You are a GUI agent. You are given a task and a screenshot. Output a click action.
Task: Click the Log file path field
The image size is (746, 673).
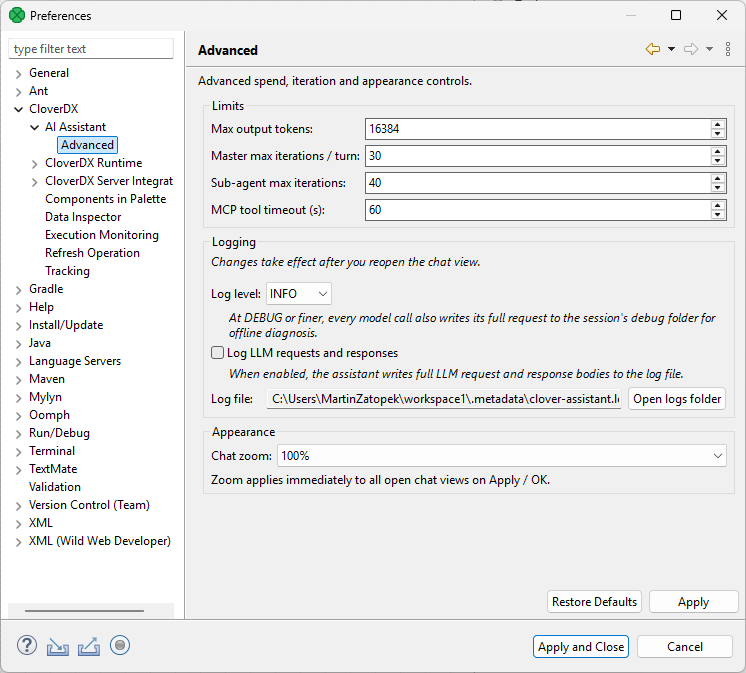444,399
